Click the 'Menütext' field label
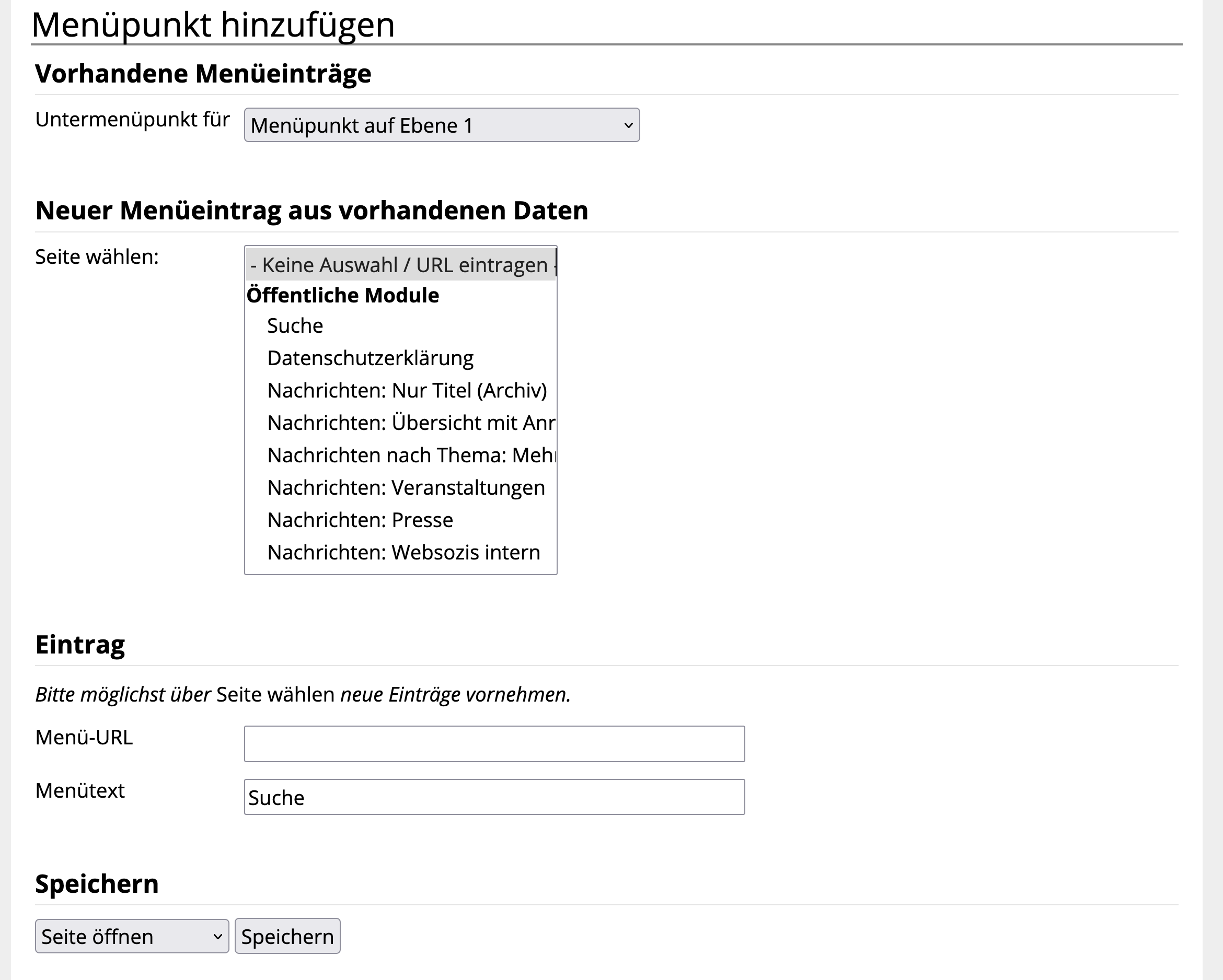The height and width of the screenshot is (980, 1223). coord(80,790)
